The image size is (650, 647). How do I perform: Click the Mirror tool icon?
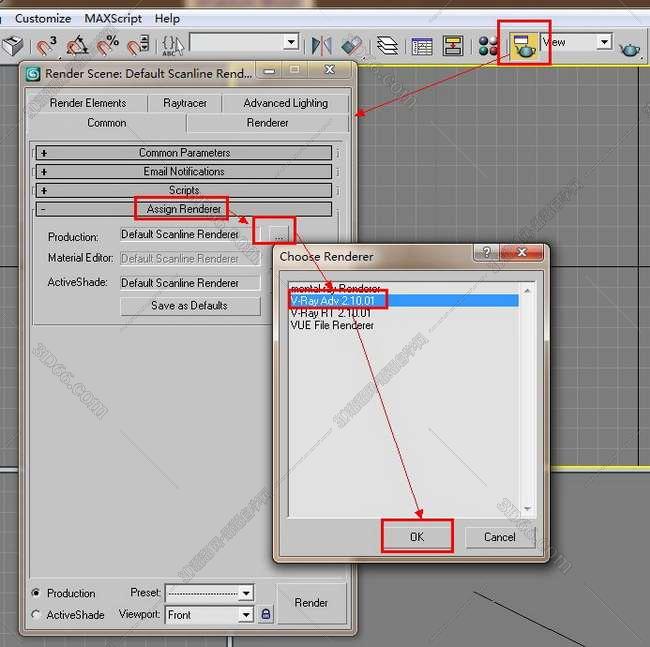(321, 45)
